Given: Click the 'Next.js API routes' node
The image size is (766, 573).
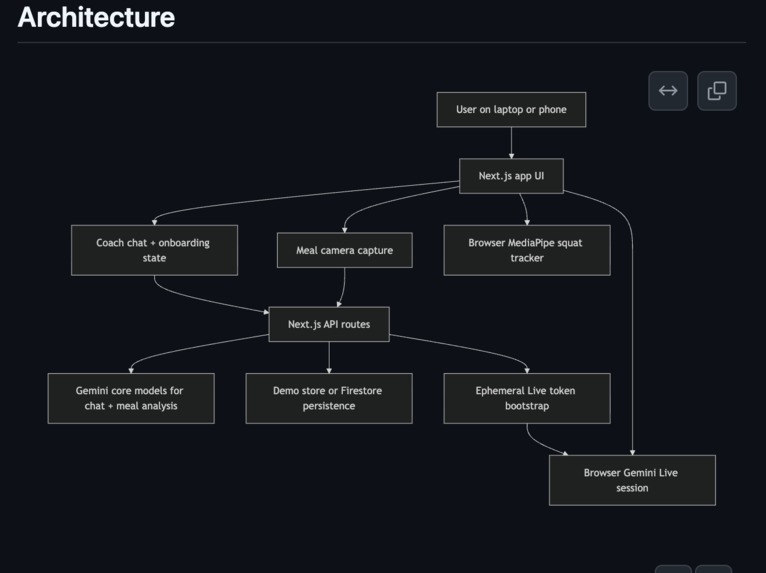Looking at the screenshot, I should click(329, 324).
